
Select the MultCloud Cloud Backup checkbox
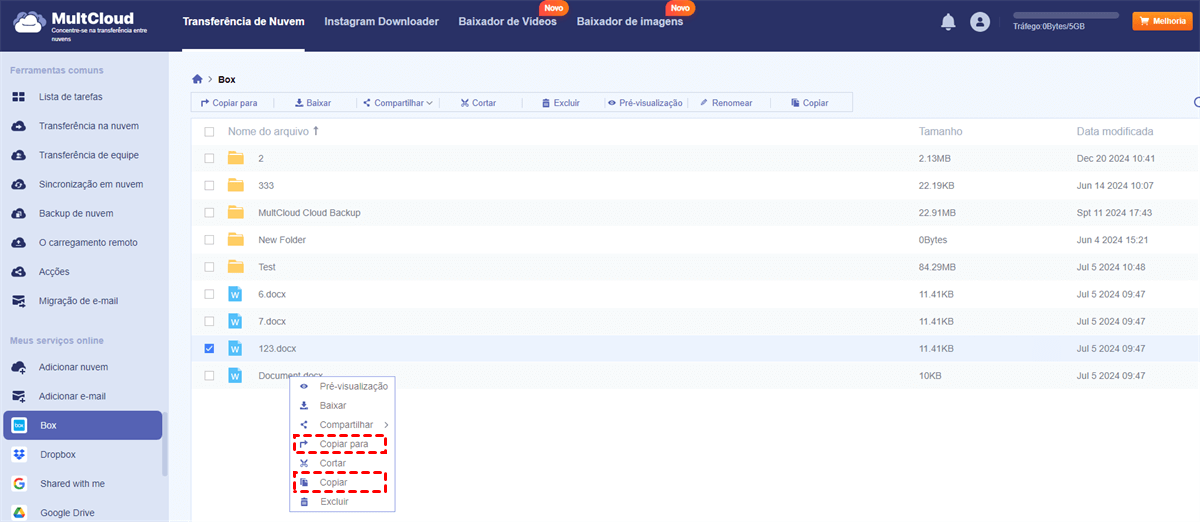(209, 212)
